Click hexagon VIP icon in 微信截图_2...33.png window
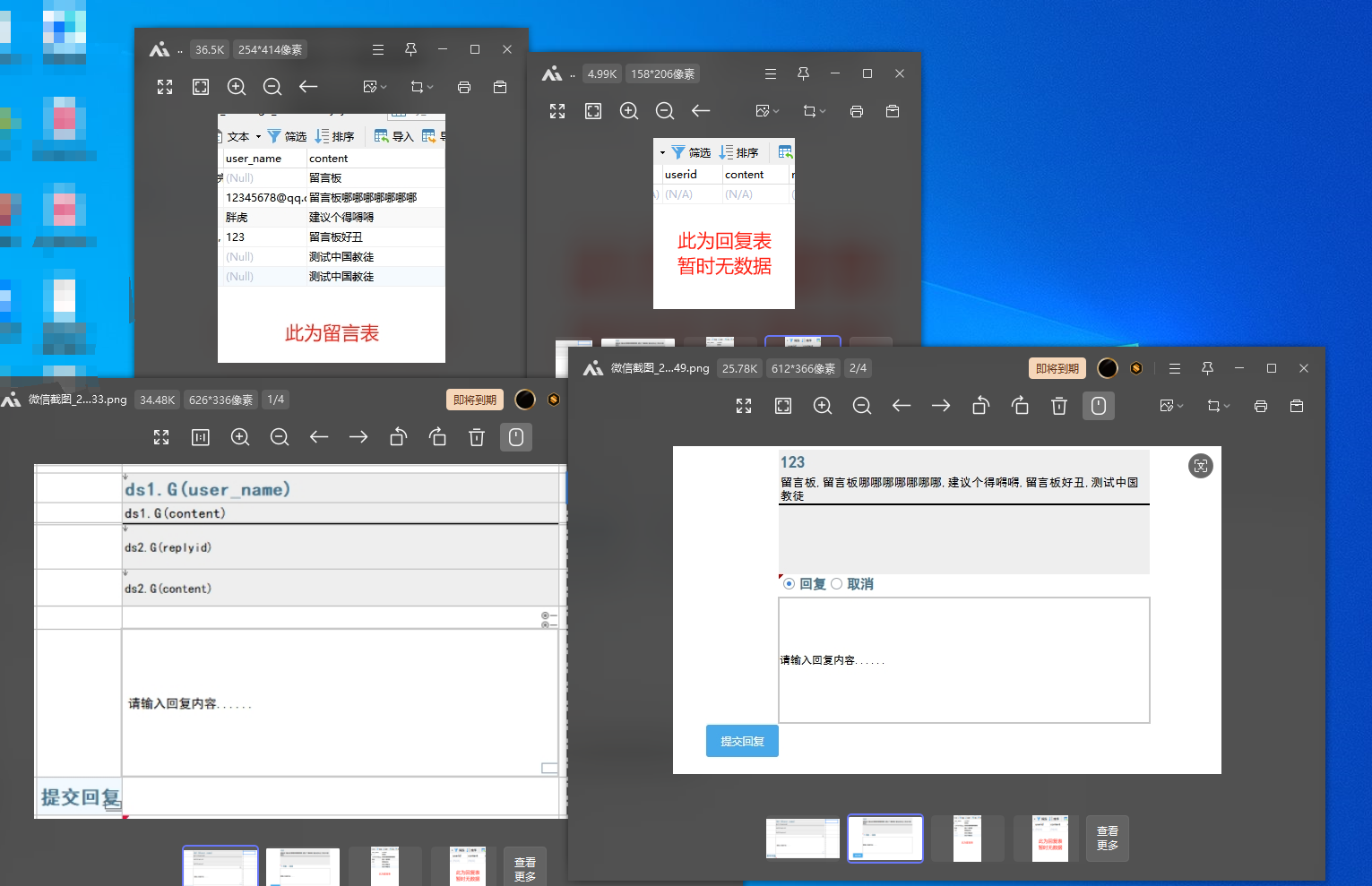Viewport: 1372px width, 886px height. (554, 400)
